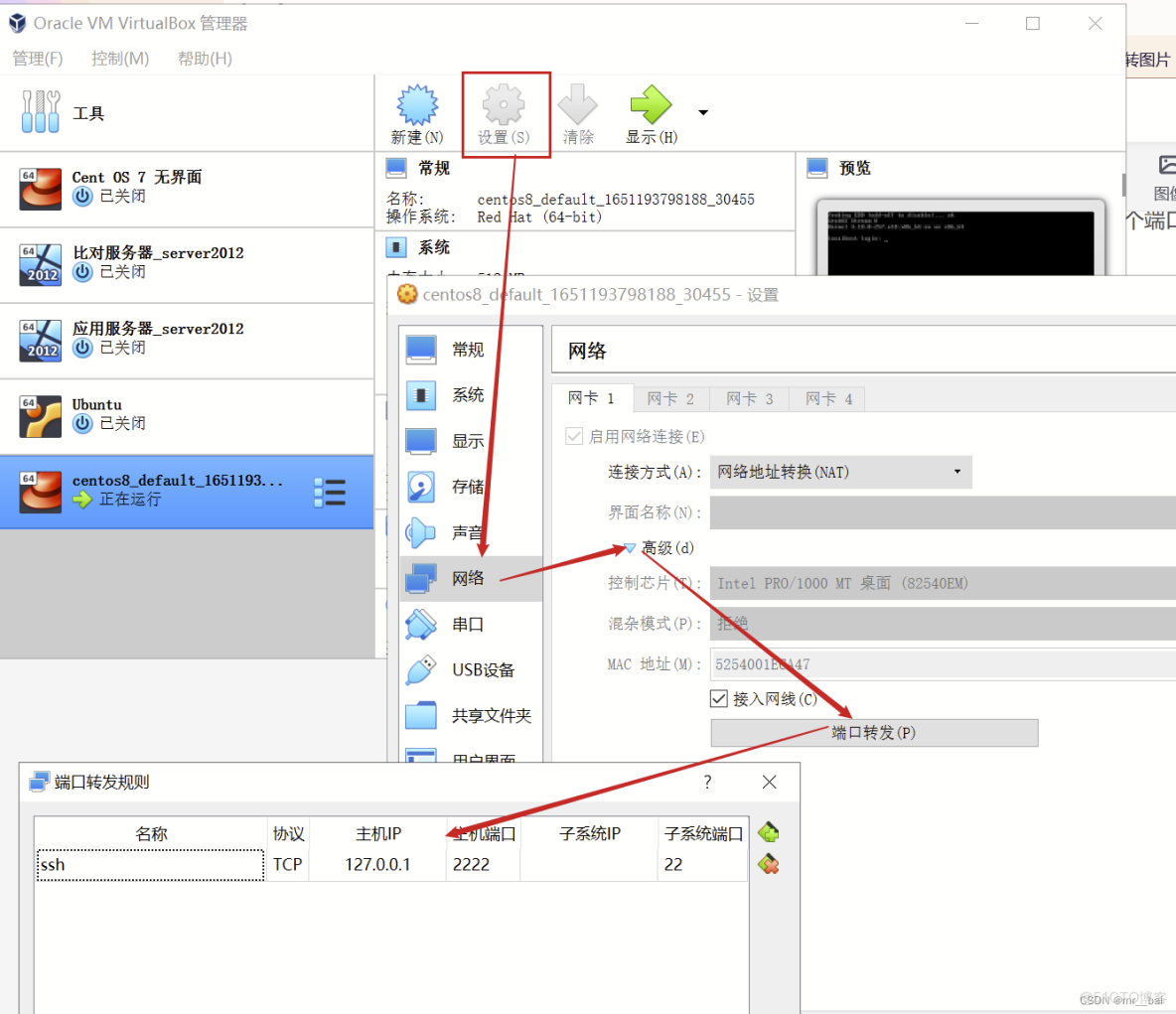This screenshot has height=1014, width=1176.
Task: Remove the selected port forwarding rule
Action: (768, 863)
